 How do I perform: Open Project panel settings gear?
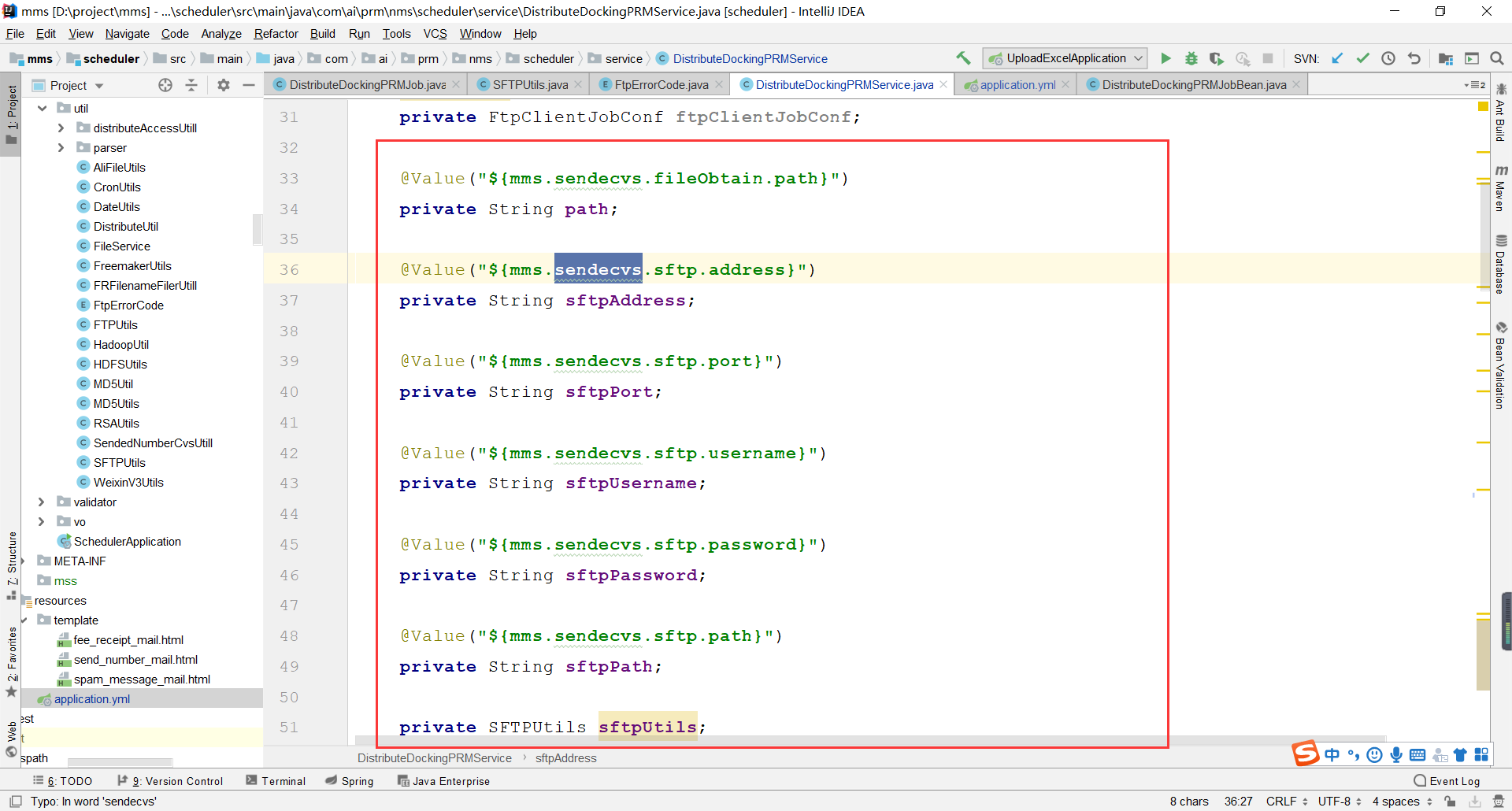(224, 85)
